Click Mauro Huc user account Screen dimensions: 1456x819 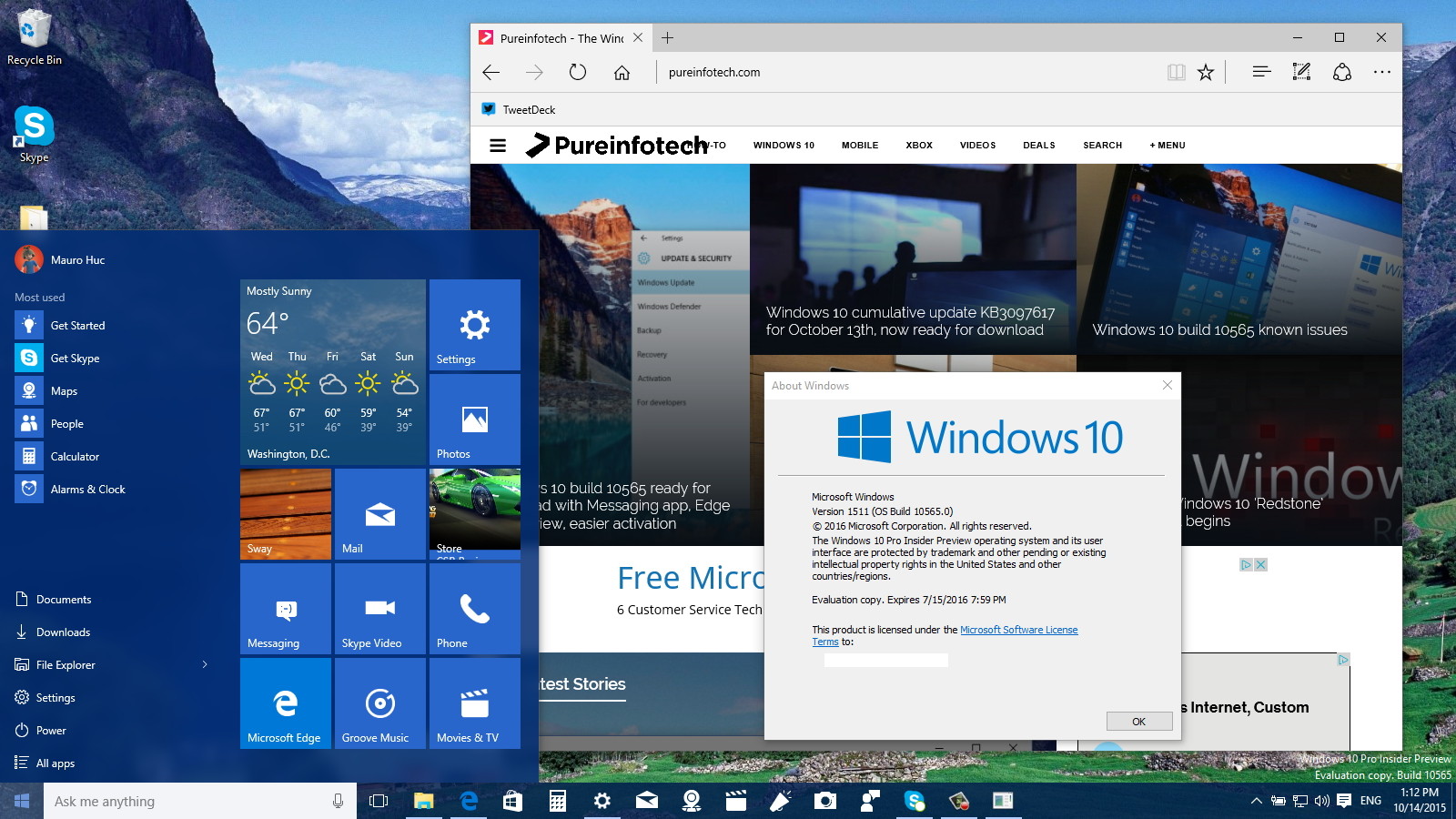[60, 259]
